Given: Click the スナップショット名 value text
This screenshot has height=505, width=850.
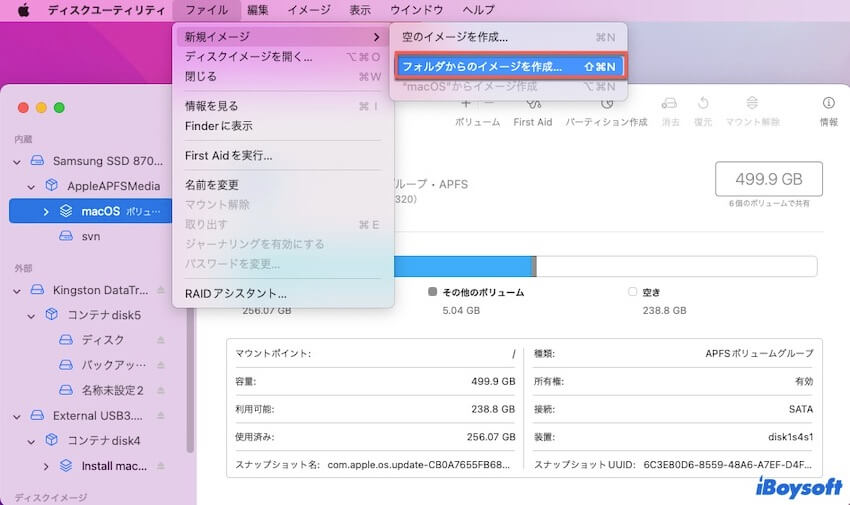Looking at the screenshot, I should pyautogui.click(x=418, y=464).
